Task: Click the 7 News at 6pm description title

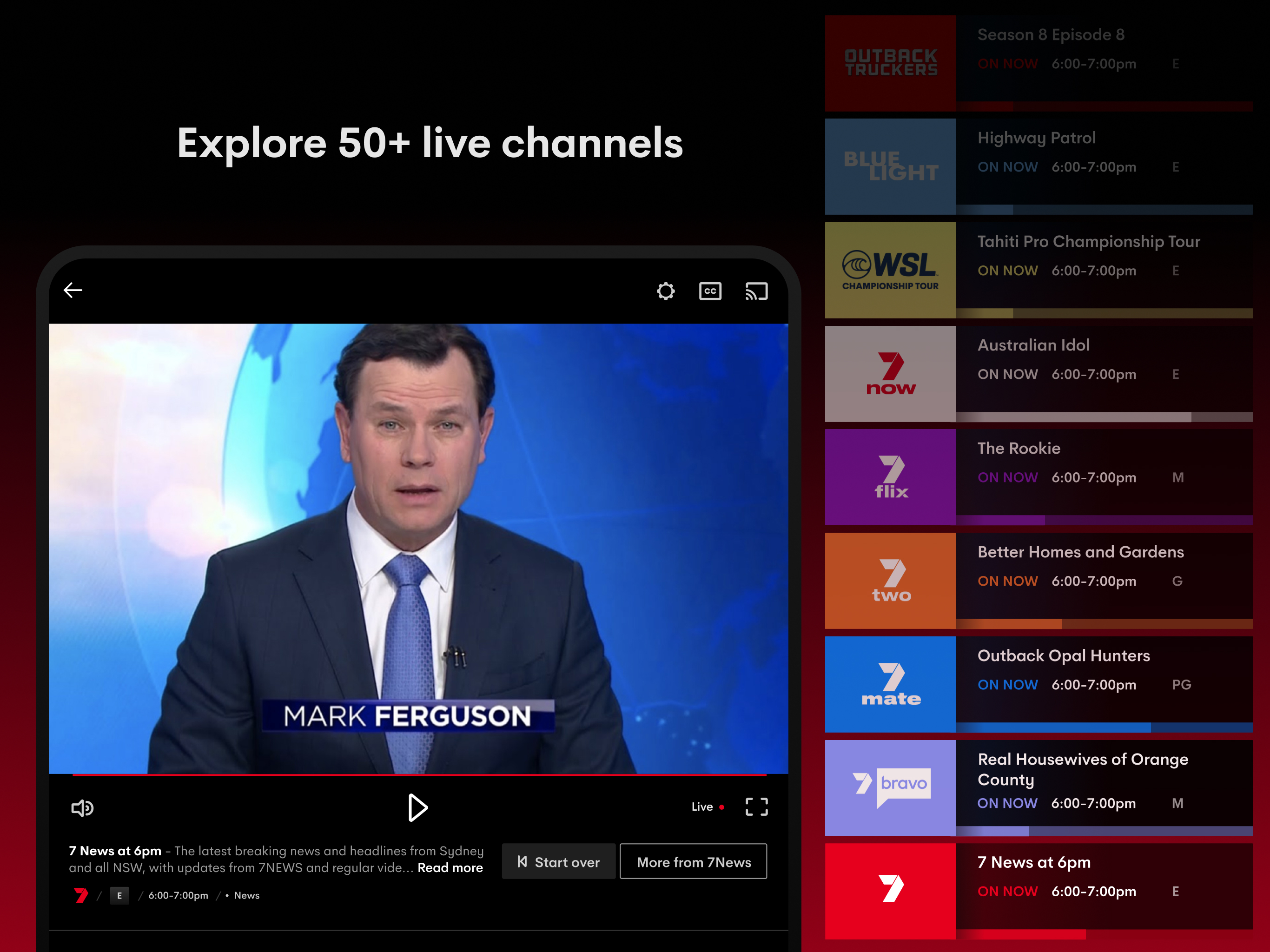Action: coord(115,851)
